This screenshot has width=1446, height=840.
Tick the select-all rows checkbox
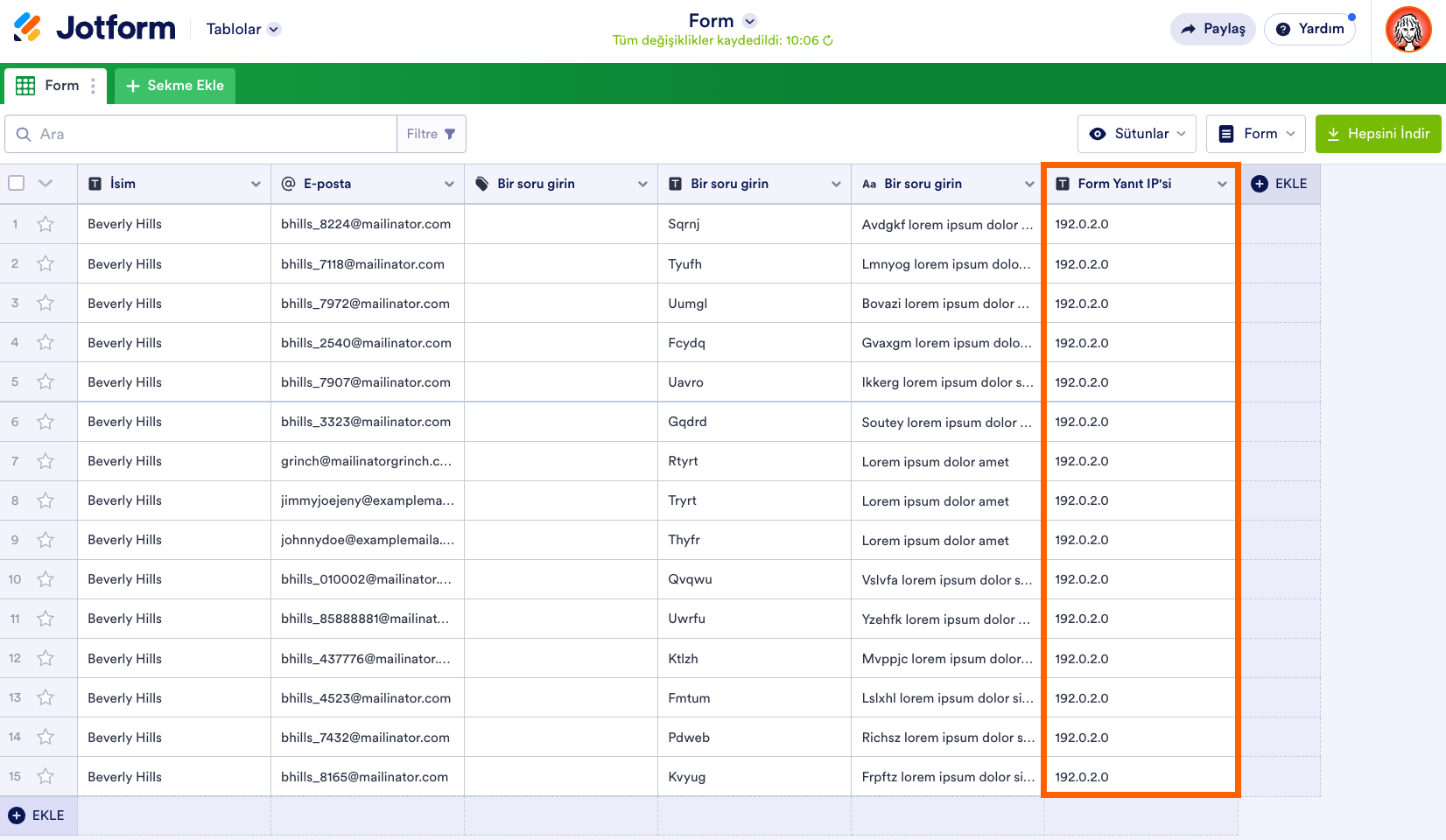(x=16, y=183)
